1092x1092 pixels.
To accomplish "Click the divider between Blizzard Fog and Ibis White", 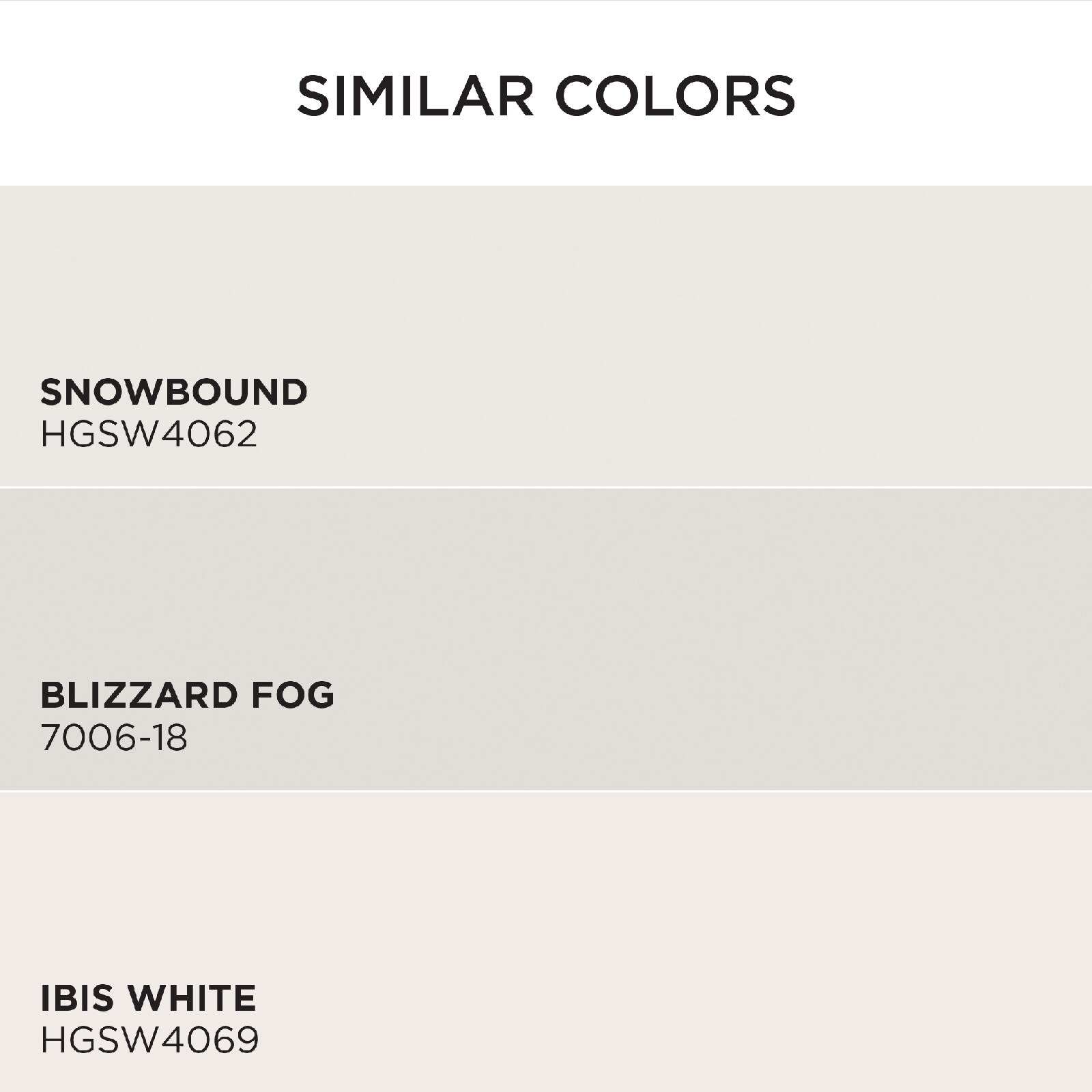I will 546,791.
